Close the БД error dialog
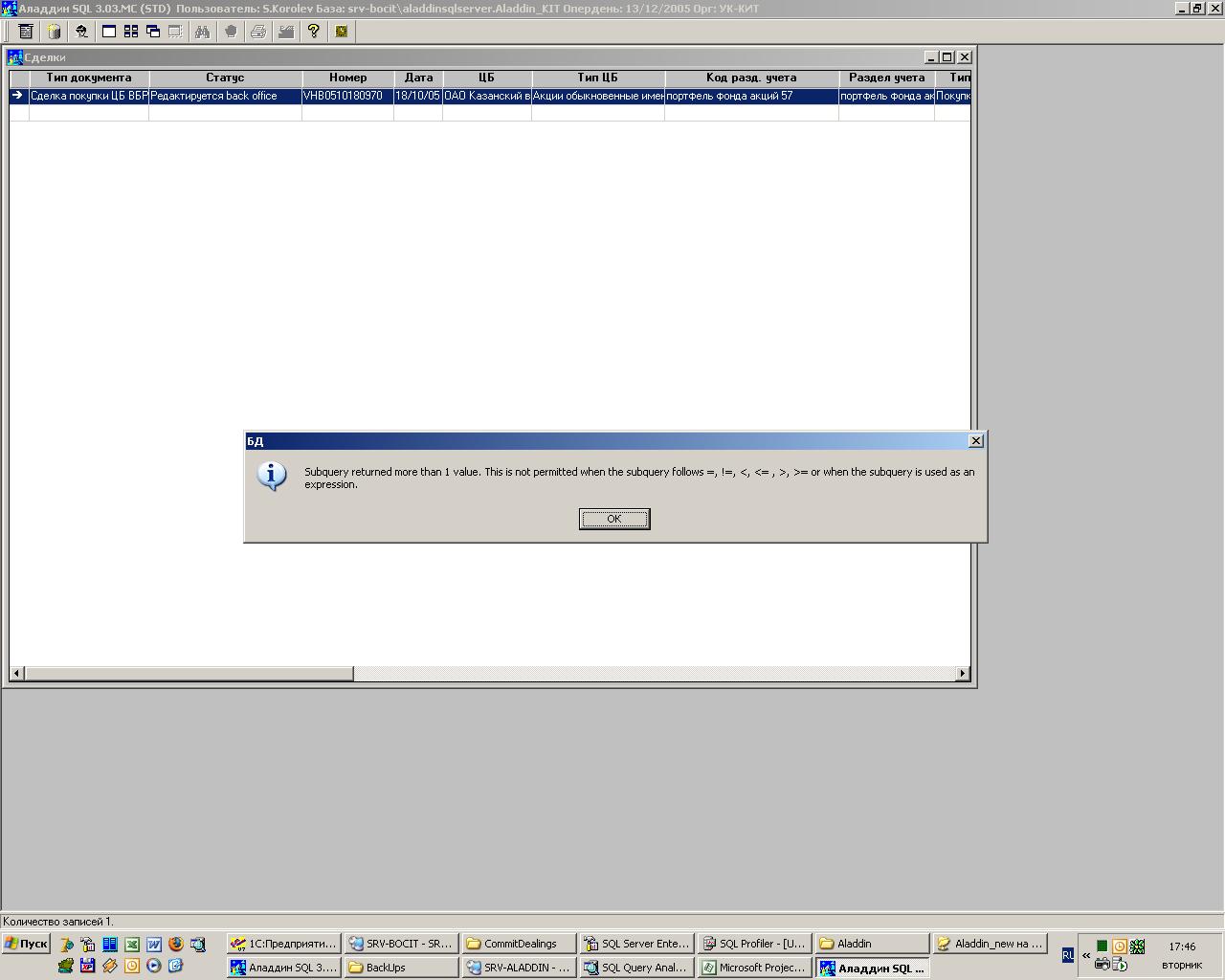1225x980 pixels. coord(975,440)
